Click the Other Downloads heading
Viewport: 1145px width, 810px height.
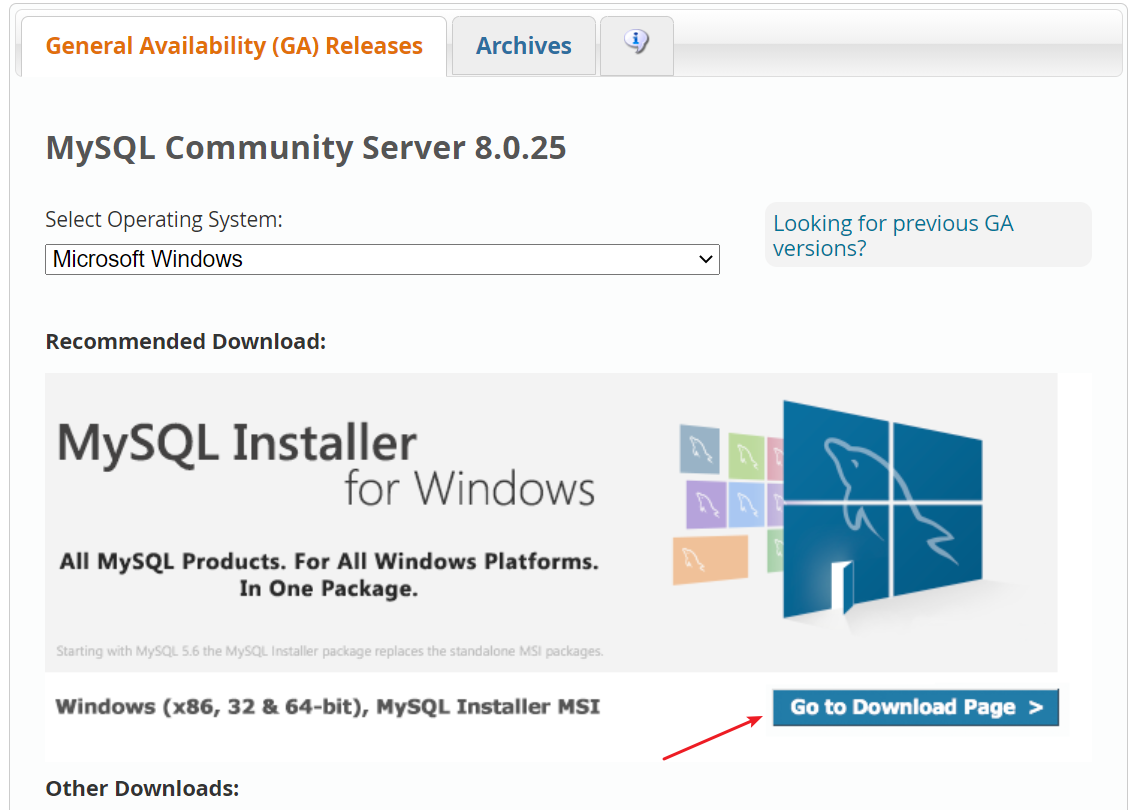click(142, 788)
